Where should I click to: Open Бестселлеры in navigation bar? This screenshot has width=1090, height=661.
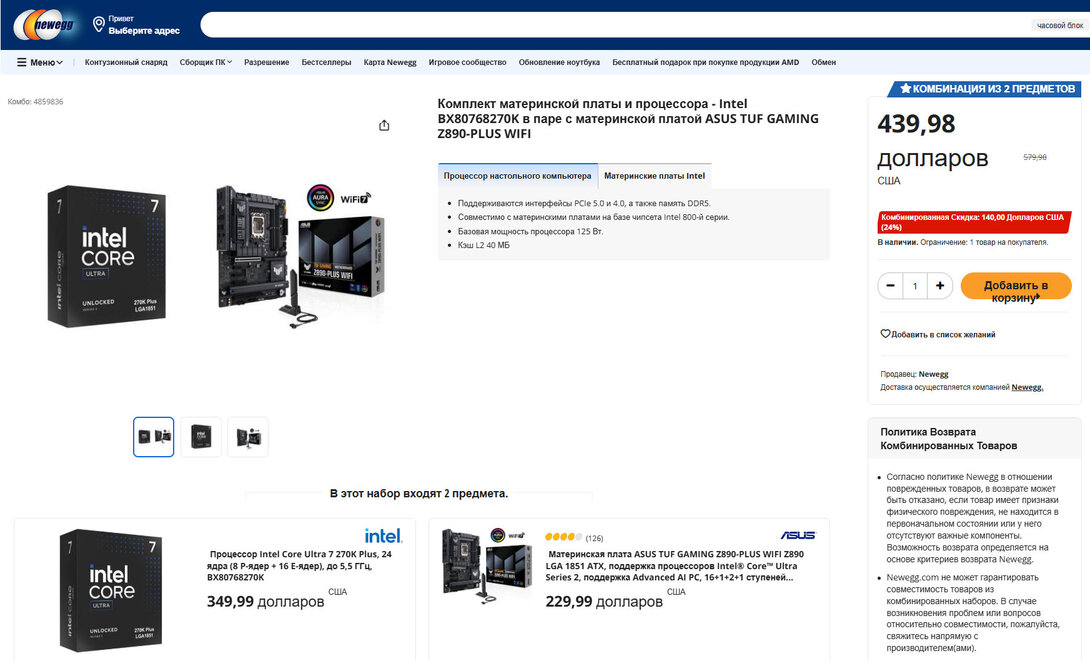[x=326, y=62]
